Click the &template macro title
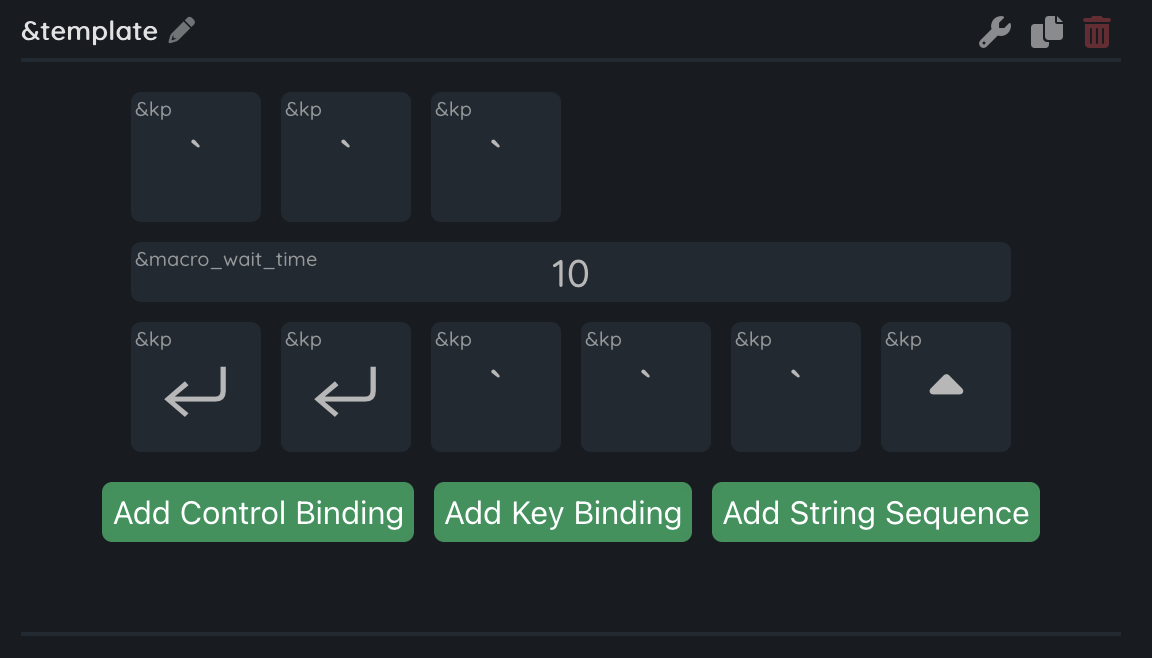Image resolution: width=1152 pixels, height=658 pixels. pos(90,31)
